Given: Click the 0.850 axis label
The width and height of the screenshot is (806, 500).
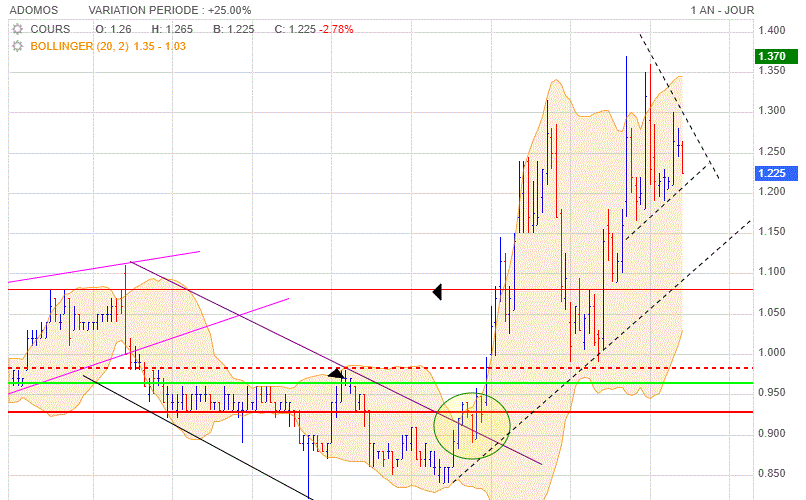Looking at the screenshot, I should click(x=772, y=473).
